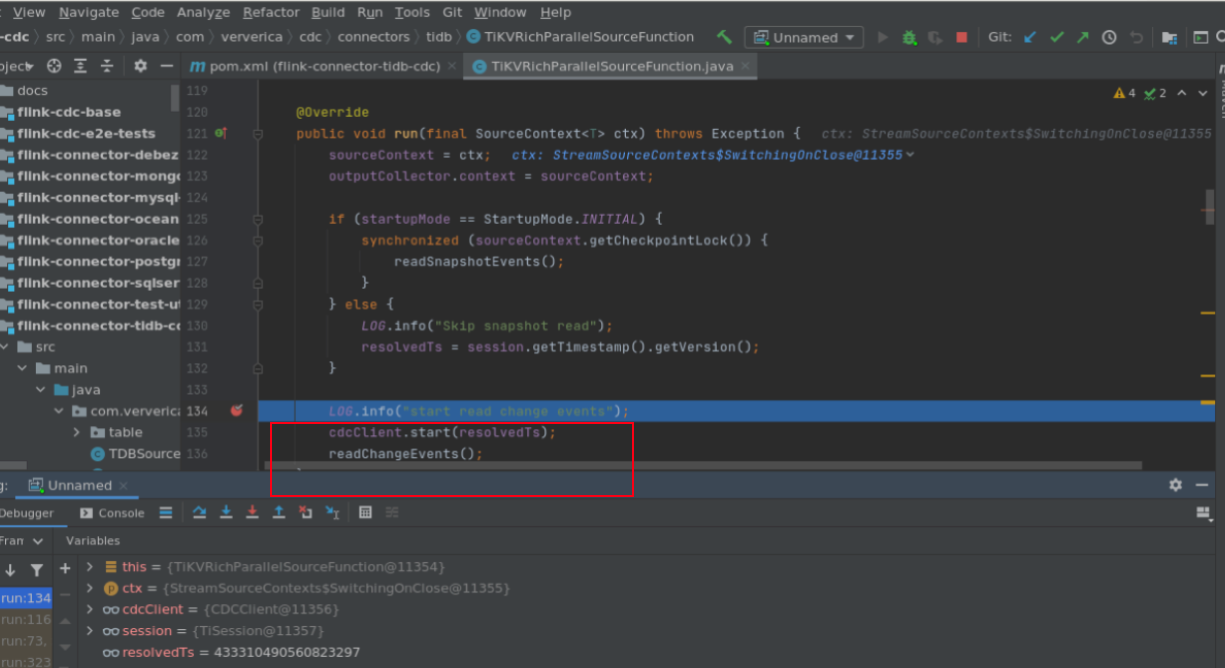Image resolution: width=1225 pixels, height=668 pixels.
Task: Click the Step Over debugger icon
Action: pos(199,512)
